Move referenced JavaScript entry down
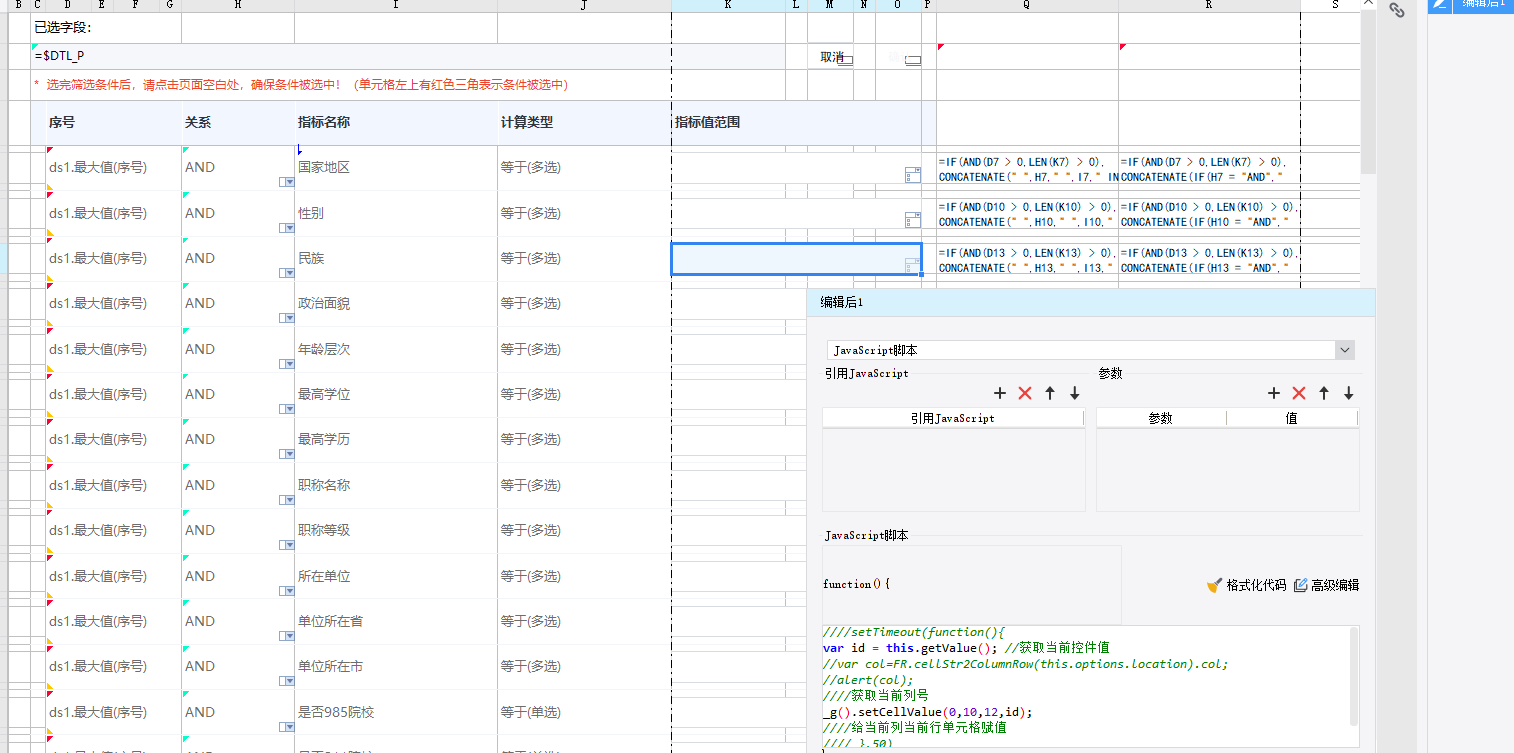This screenshot has height=753, width=1514. coord(1075,394)
